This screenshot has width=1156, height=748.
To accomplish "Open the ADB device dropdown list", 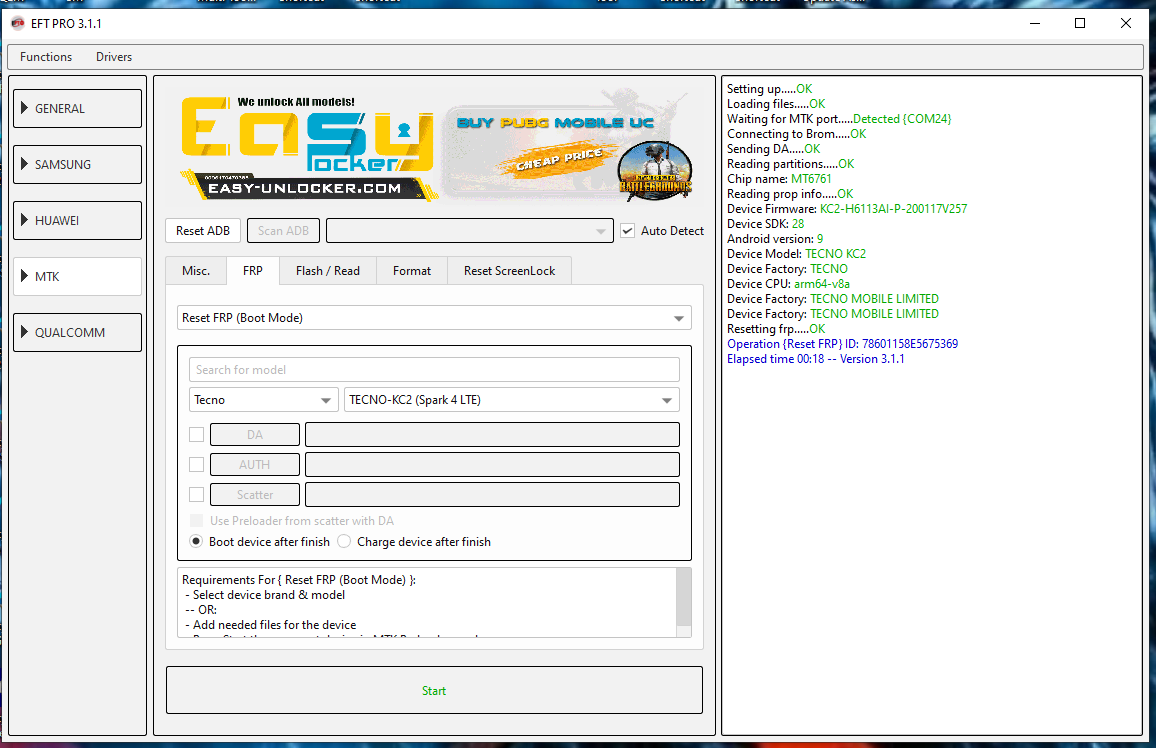I will coord(470,231).
